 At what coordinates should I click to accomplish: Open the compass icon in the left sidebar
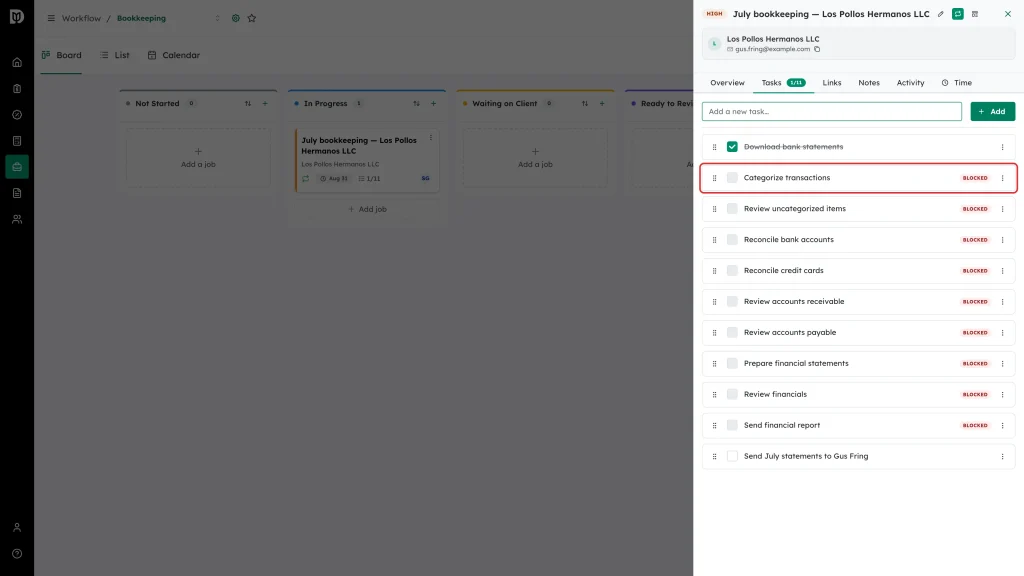tap(17, 115)
